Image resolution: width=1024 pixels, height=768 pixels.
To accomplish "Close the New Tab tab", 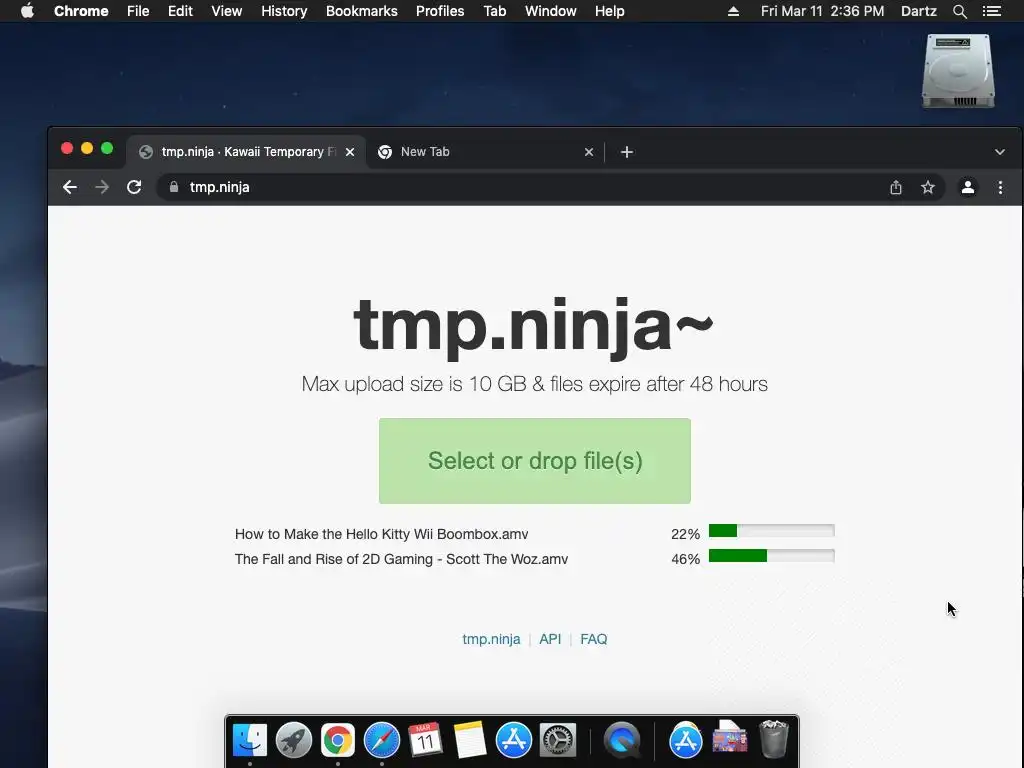I will [588, 152].
